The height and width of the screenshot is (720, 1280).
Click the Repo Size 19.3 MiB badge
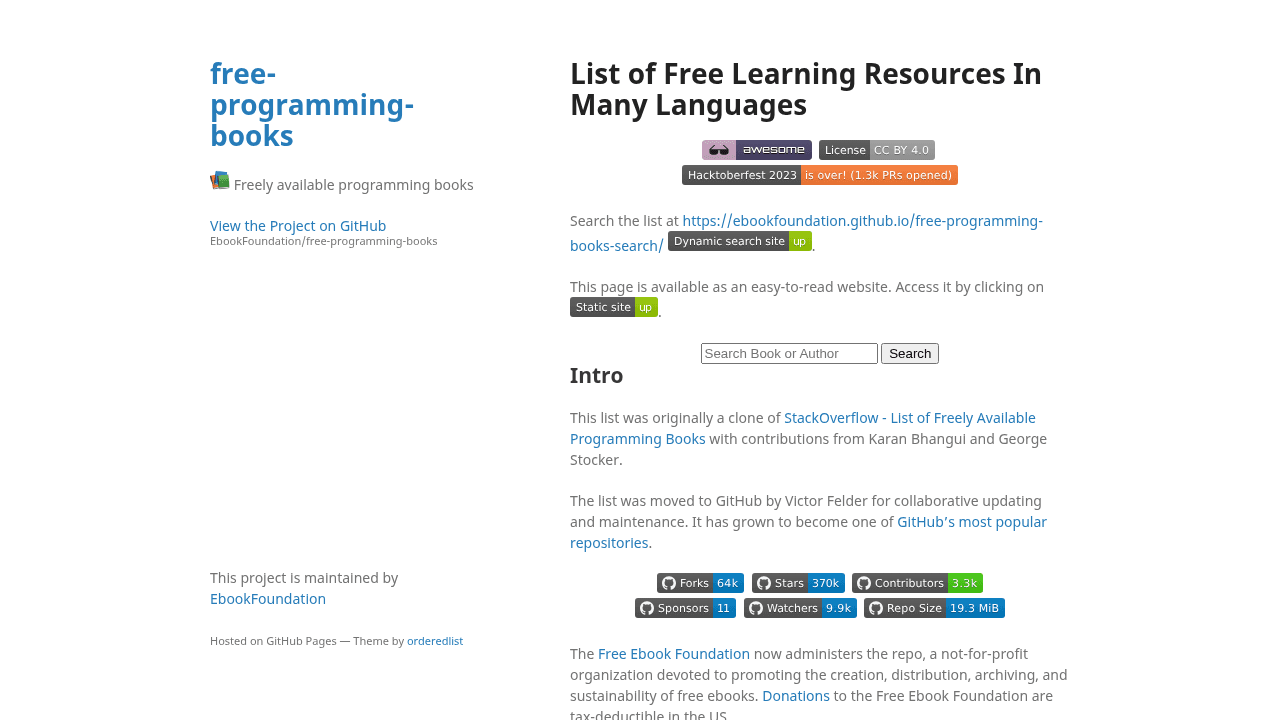934,608
